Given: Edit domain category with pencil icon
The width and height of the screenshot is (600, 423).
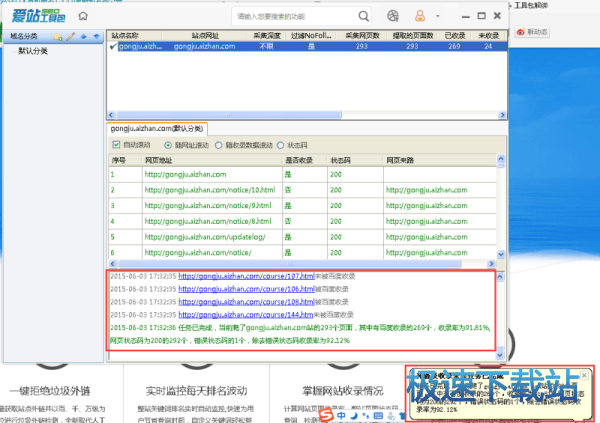Looking at the screenshot, I should coord(70,37).
